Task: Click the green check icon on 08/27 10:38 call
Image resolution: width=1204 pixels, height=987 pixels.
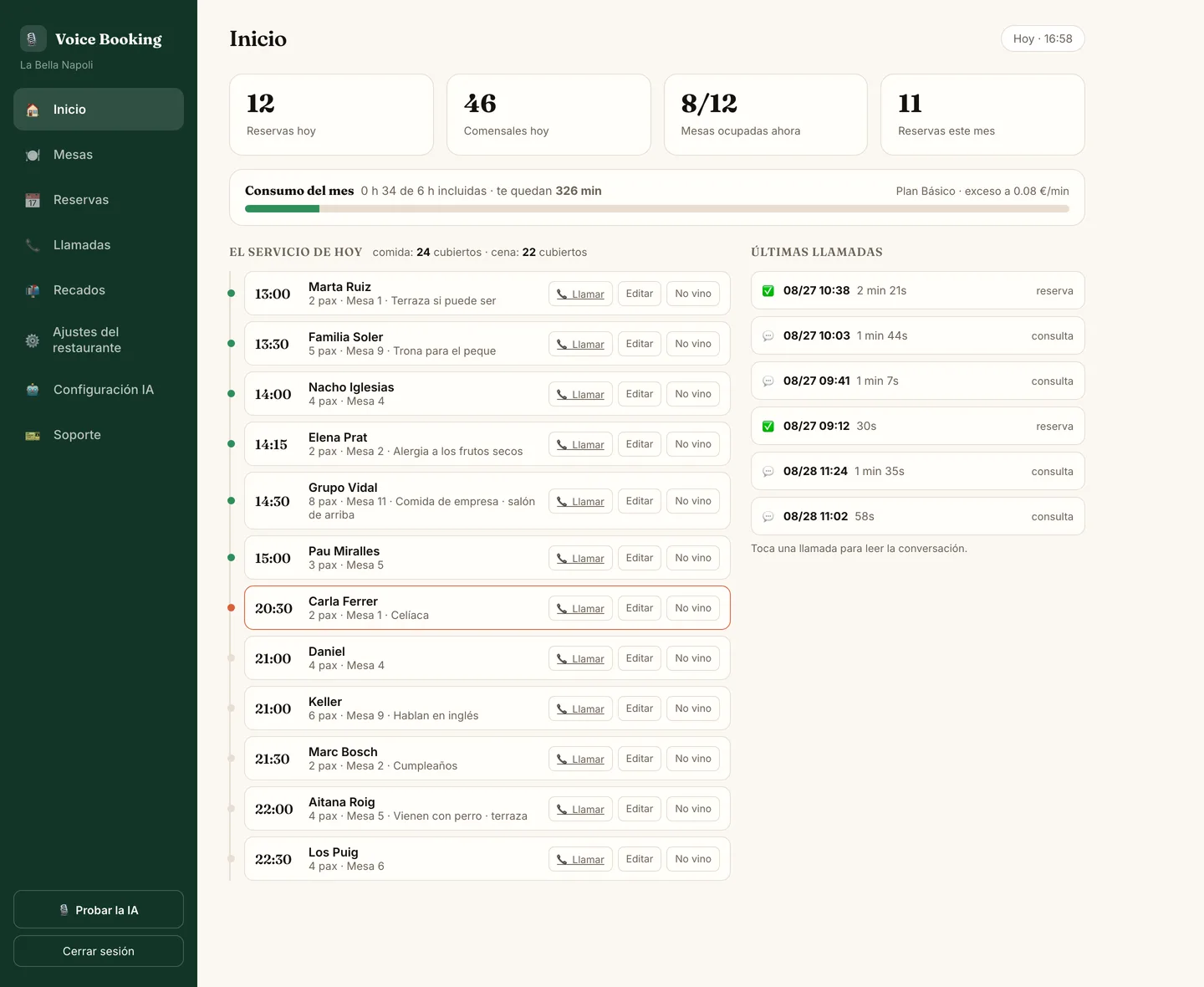Action: (768, 291)
